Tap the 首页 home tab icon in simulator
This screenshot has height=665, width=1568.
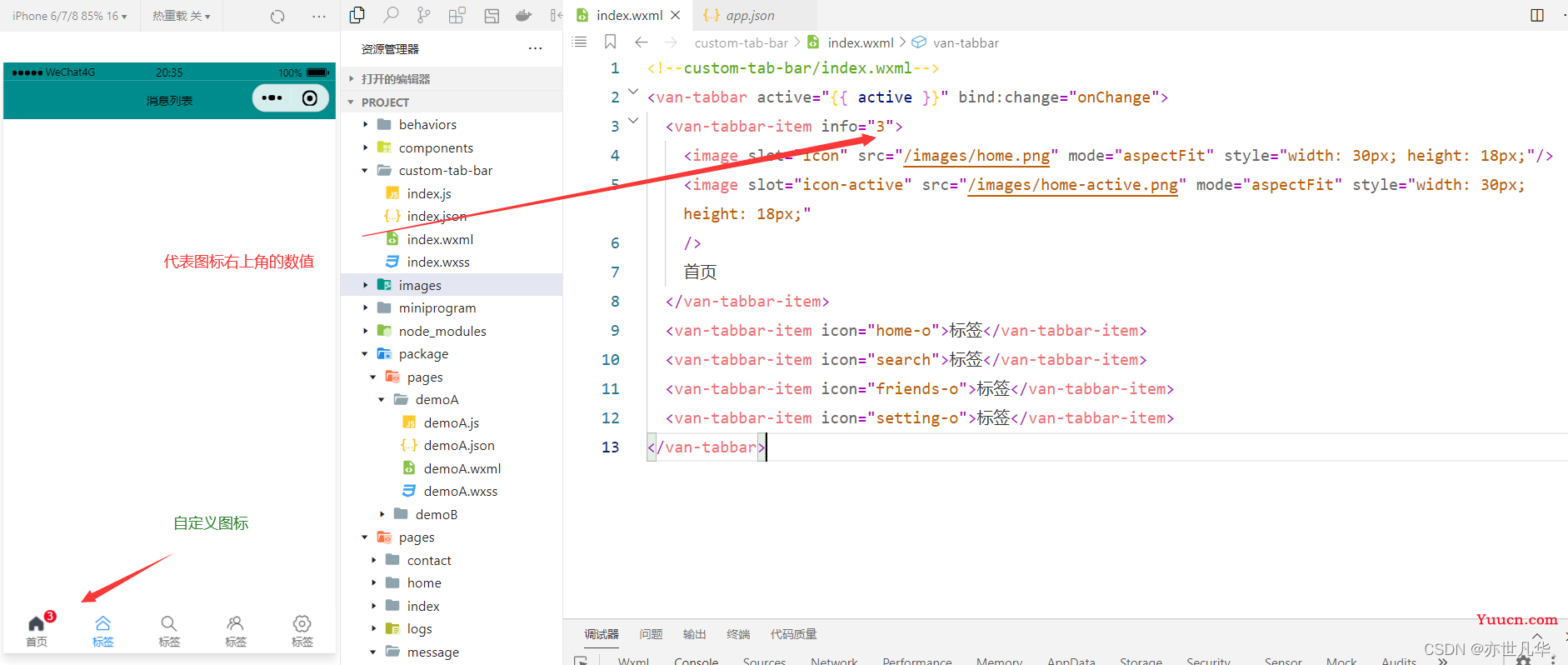click(37, 630)
